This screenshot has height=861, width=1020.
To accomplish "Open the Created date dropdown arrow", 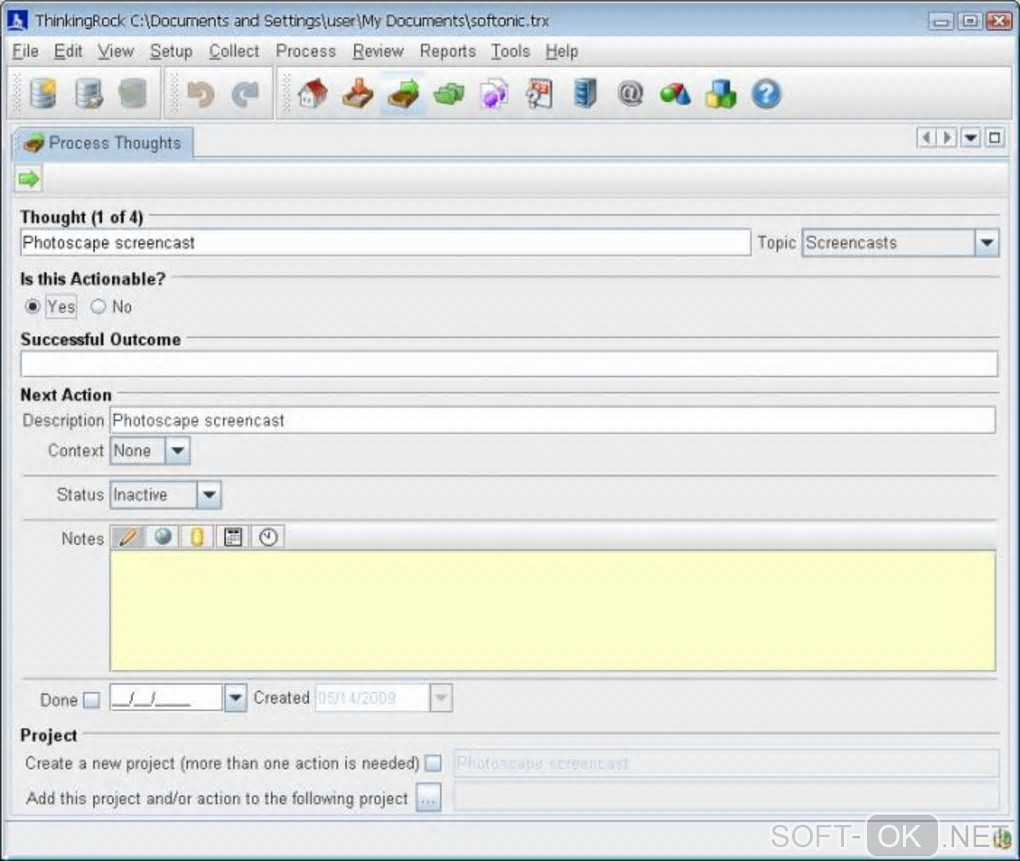I will (x=441, y=698).
